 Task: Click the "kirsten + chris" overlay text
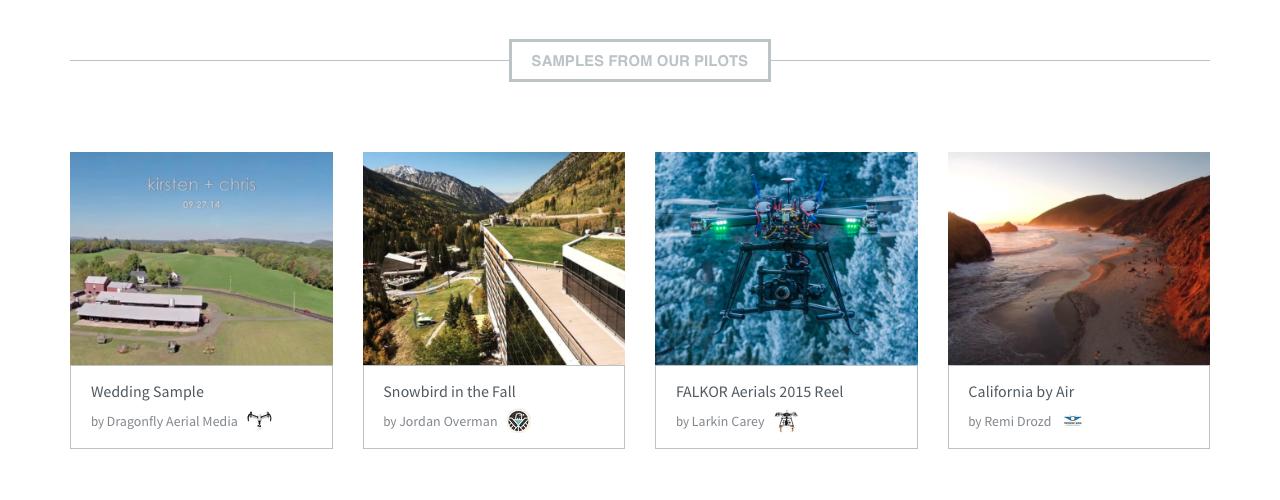pyautogui.click(x=201, y=185)
